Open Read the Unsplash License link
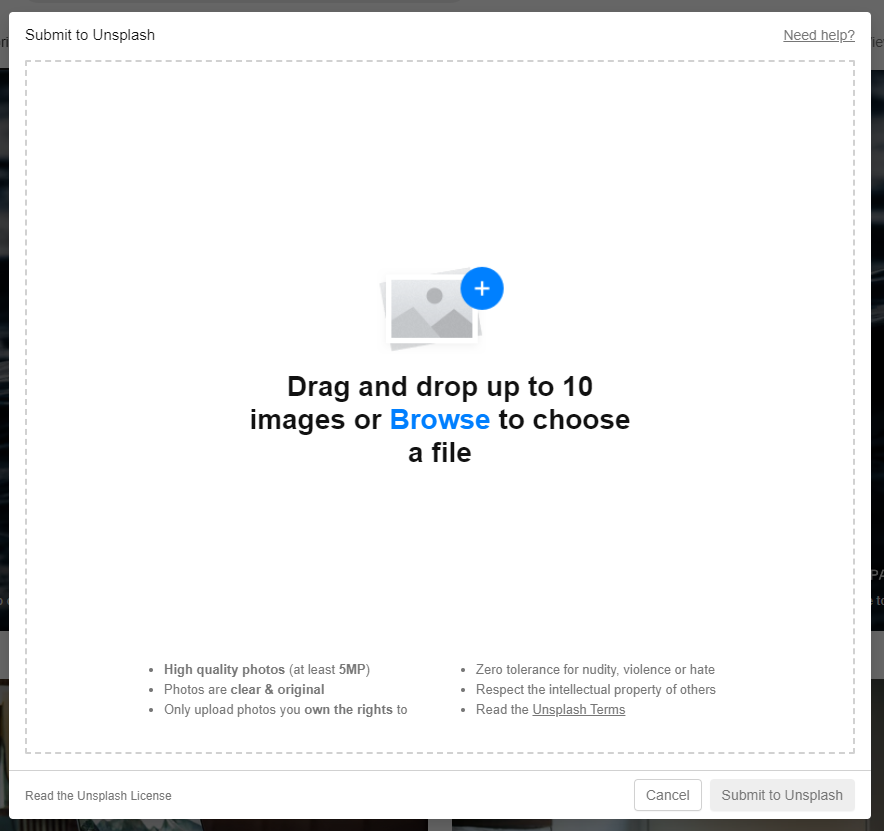The image size is (884, 831). pyautogui.click(x=98, y=795)
